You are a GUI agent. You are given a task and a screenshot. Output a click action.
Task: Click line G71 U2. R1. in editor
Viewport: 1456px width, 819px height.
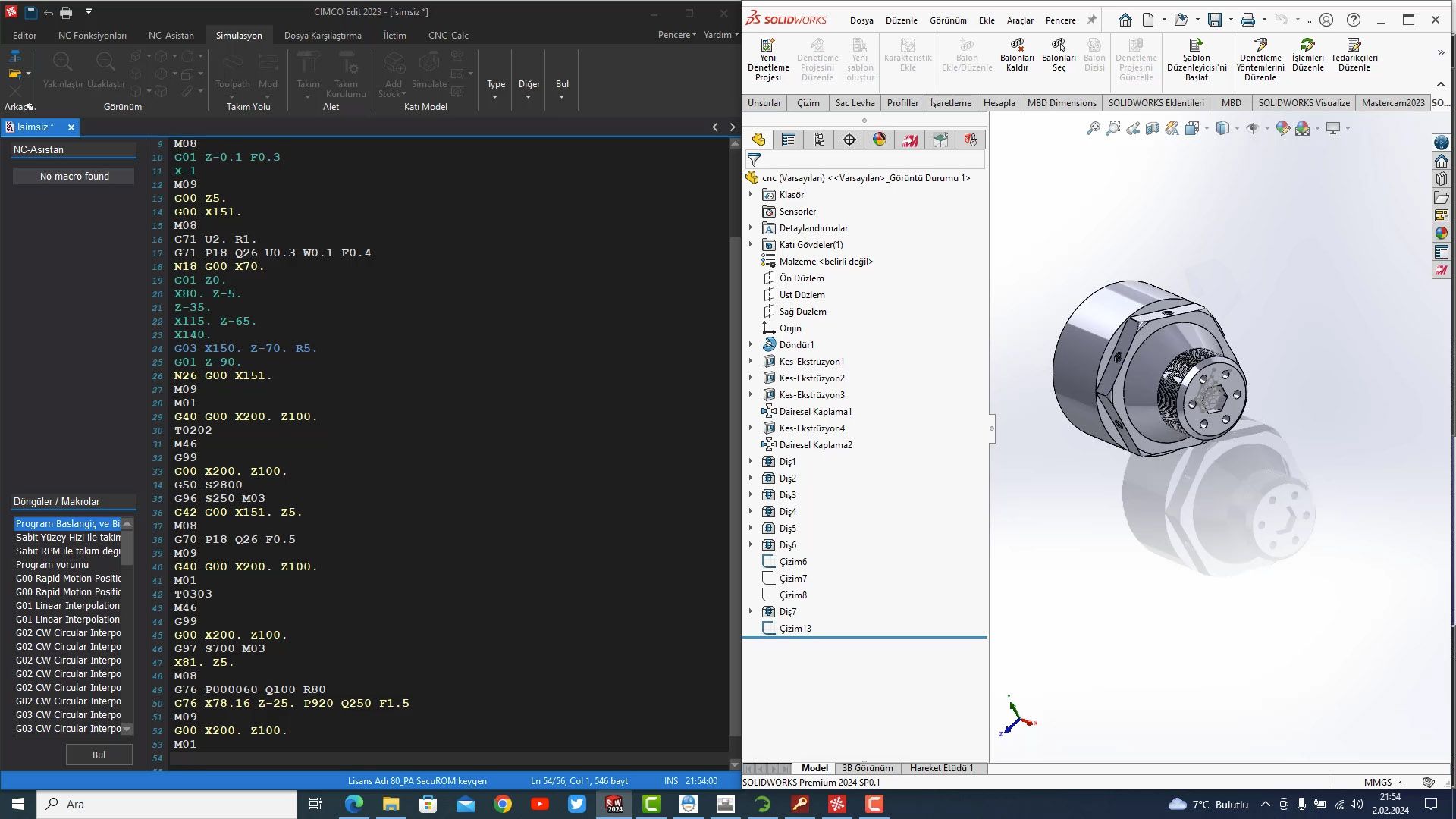click(215, 239)
